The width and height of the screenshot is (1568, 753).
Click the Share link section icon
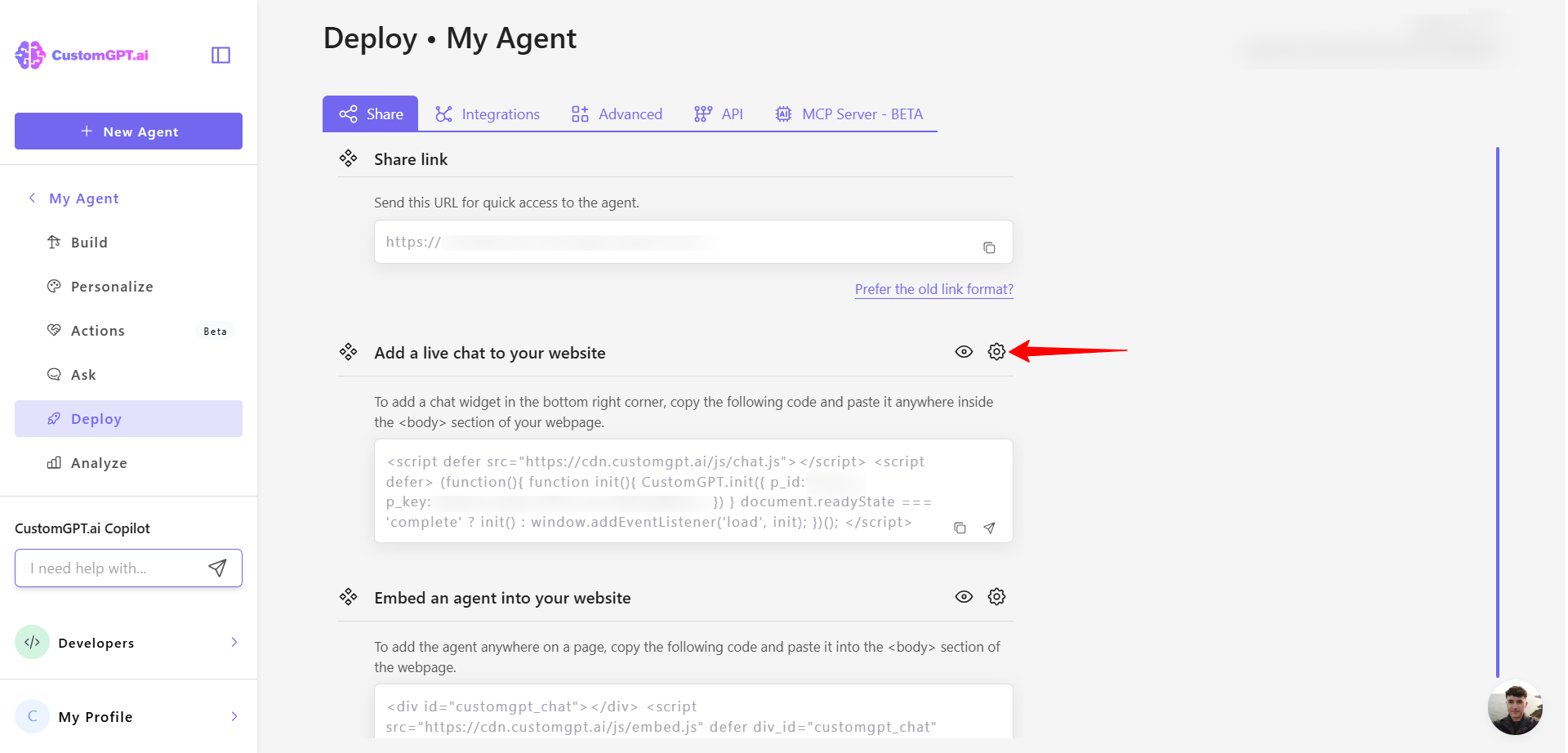point(349,158)
